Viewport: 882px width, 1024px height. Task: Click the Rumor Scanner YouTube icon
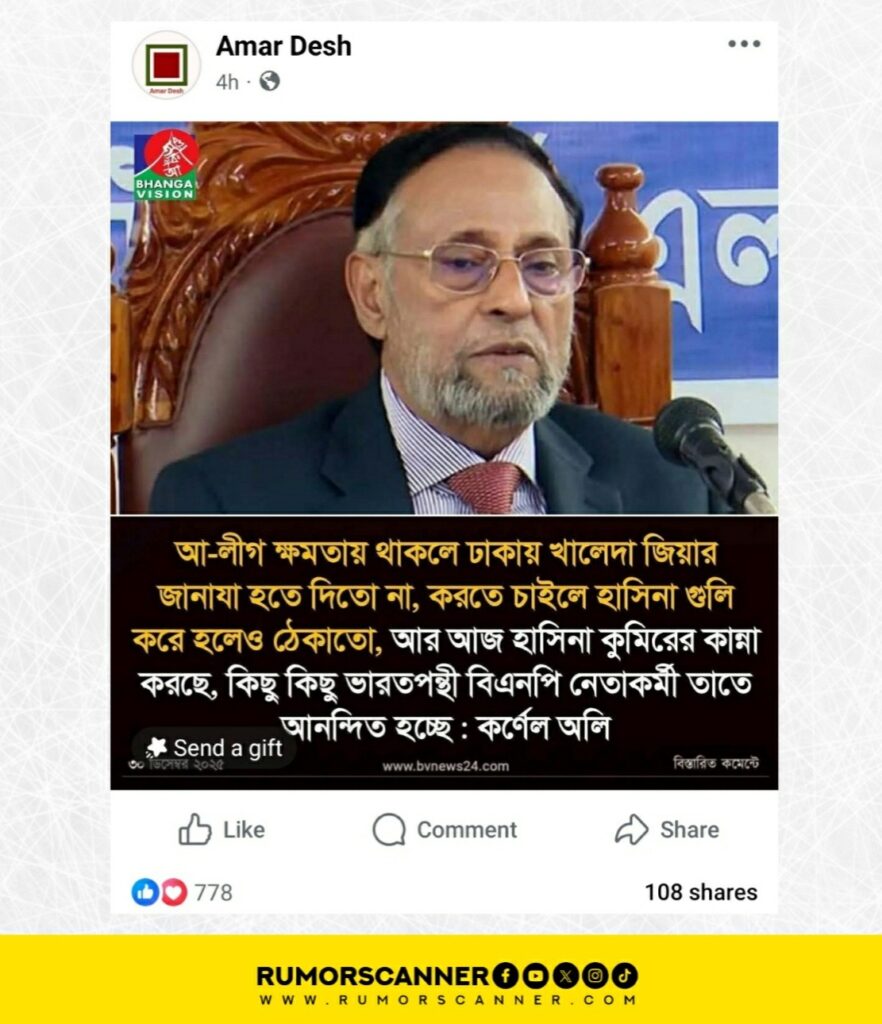535,976
